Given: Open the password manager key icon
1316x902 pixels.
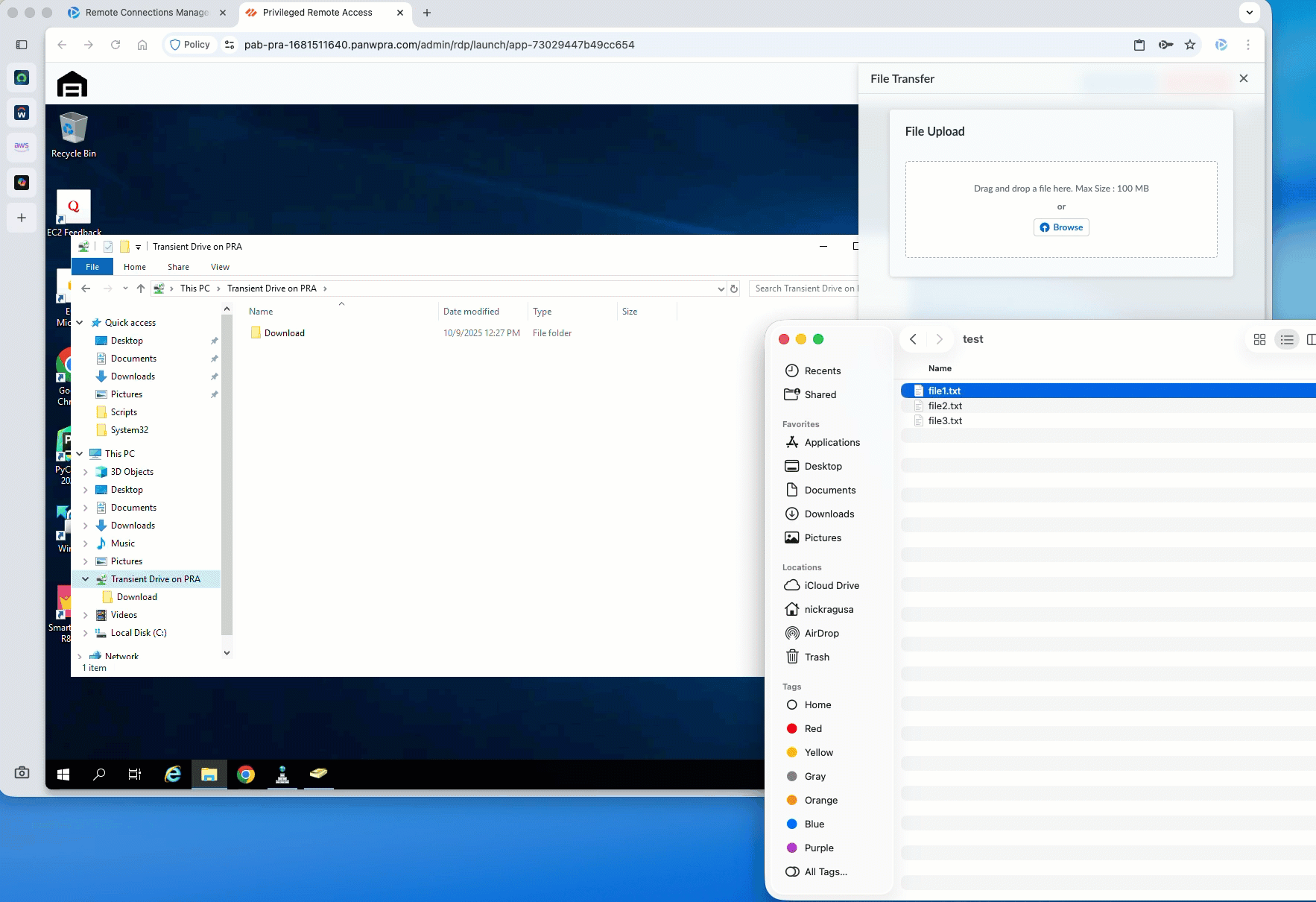Looking at the screenshot, I should click(1165, 45).
